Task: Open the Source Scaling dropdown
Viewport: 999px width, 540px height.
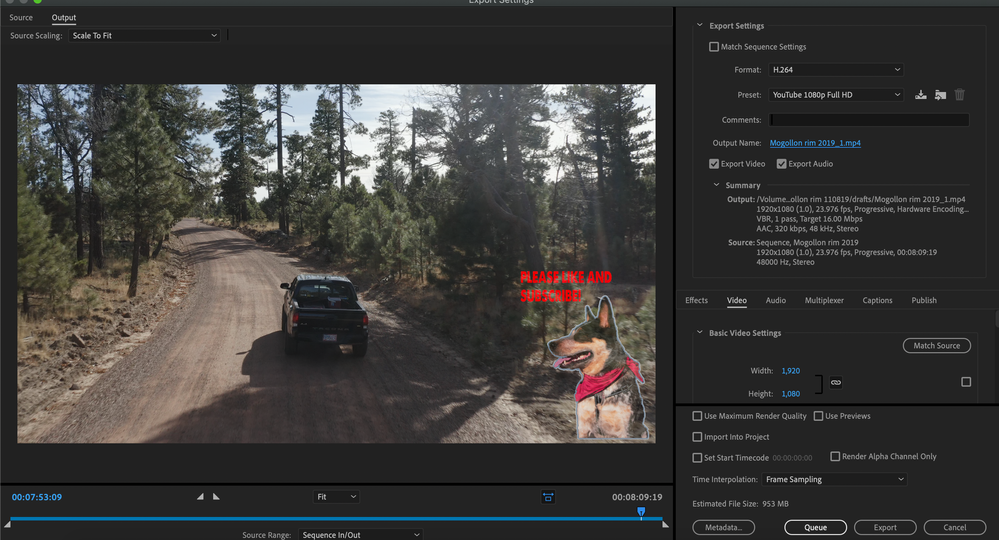Action: pyautogui.click(x=145, y=36)
